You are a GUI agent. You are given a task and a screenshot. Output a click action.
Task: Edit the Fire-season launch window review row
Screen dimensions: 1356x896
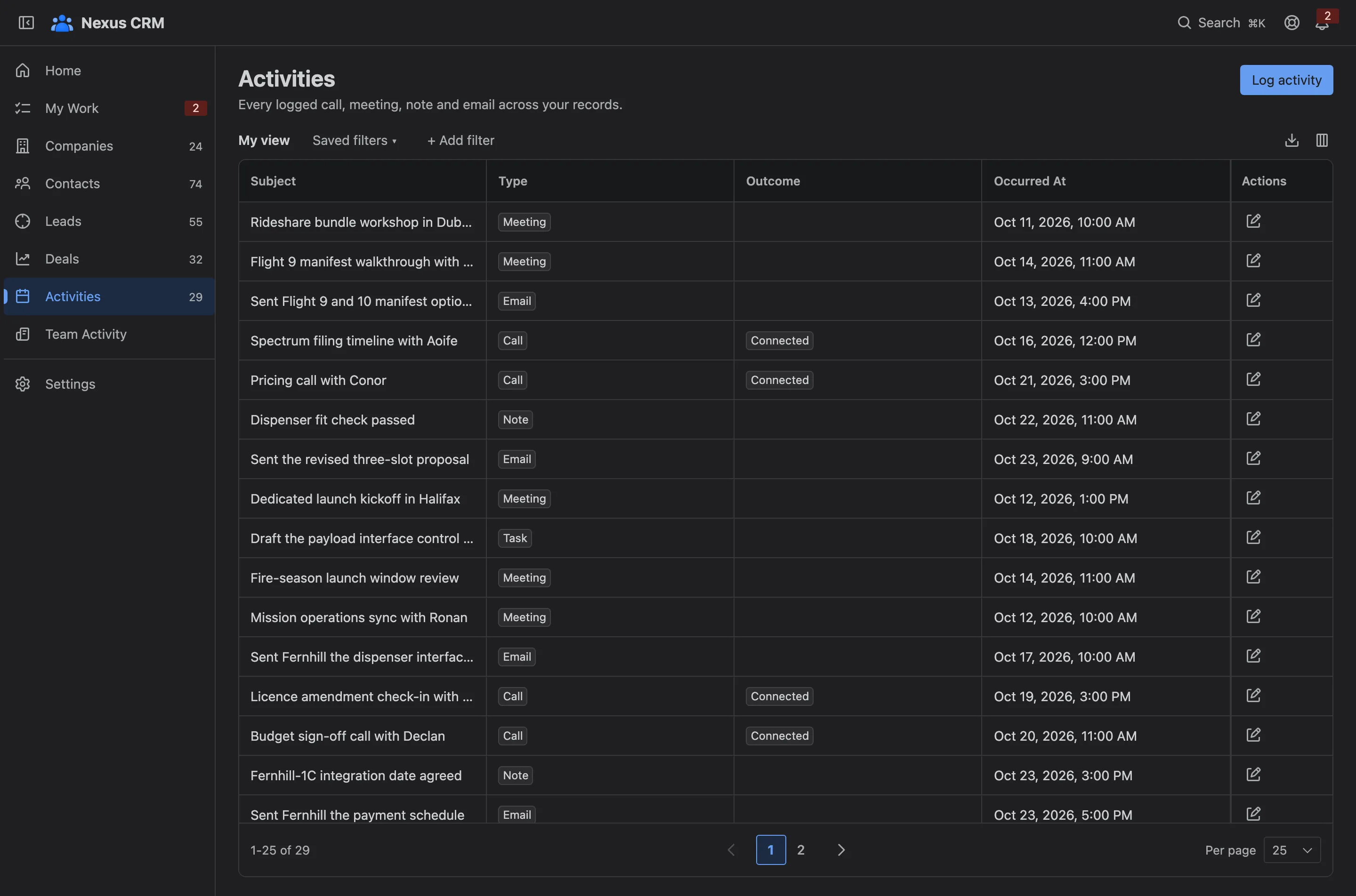click(1253, 576)
